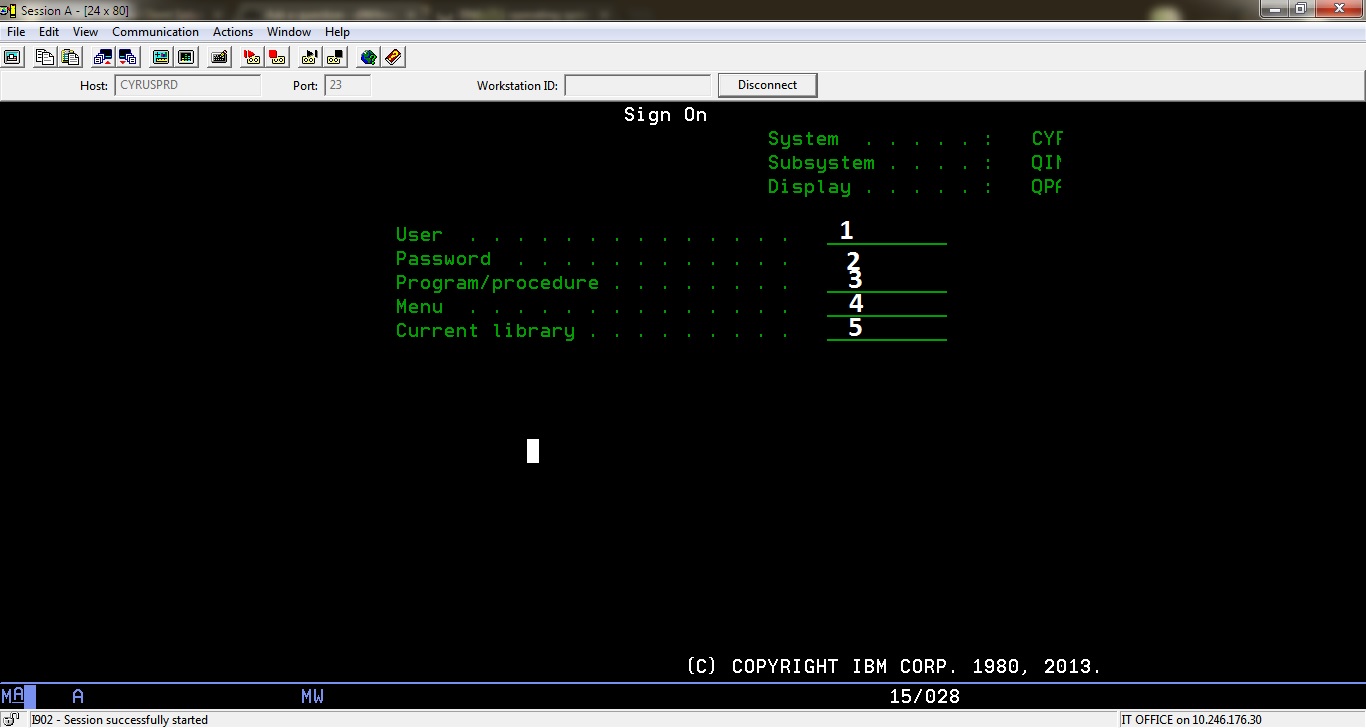
Task: Open the information index globe icon
Action: pos(368,57)
